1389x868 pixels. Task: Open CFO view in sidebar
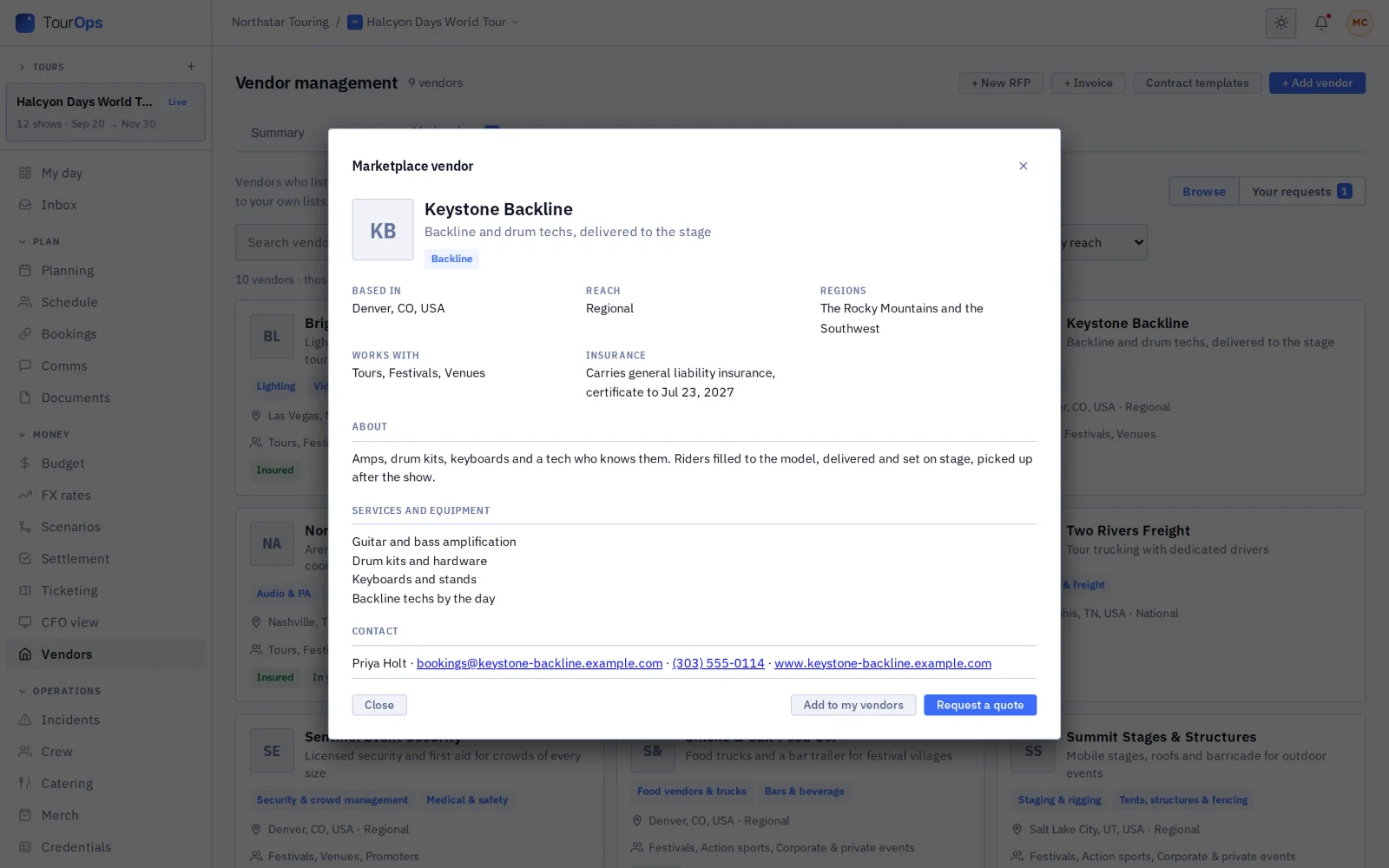106,622
